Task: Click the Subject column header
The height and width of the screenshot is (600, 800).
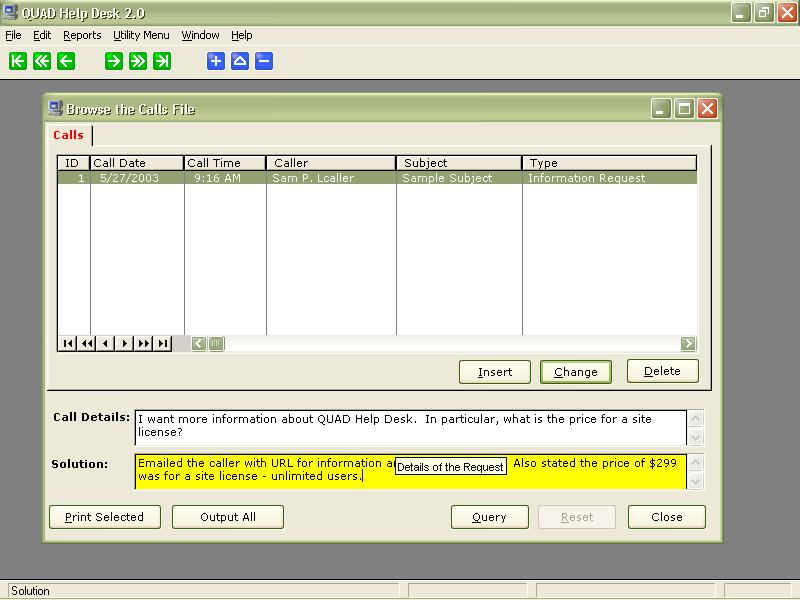Action: pos(459,163)
